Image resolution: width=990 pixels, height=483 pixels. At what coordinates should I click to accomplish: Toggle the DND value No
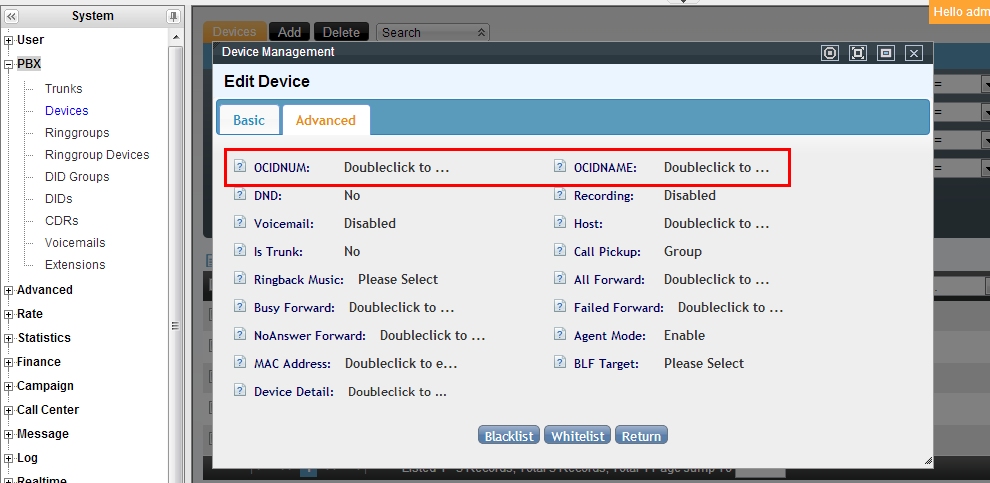pyautogui.click(x=352, y=195)
